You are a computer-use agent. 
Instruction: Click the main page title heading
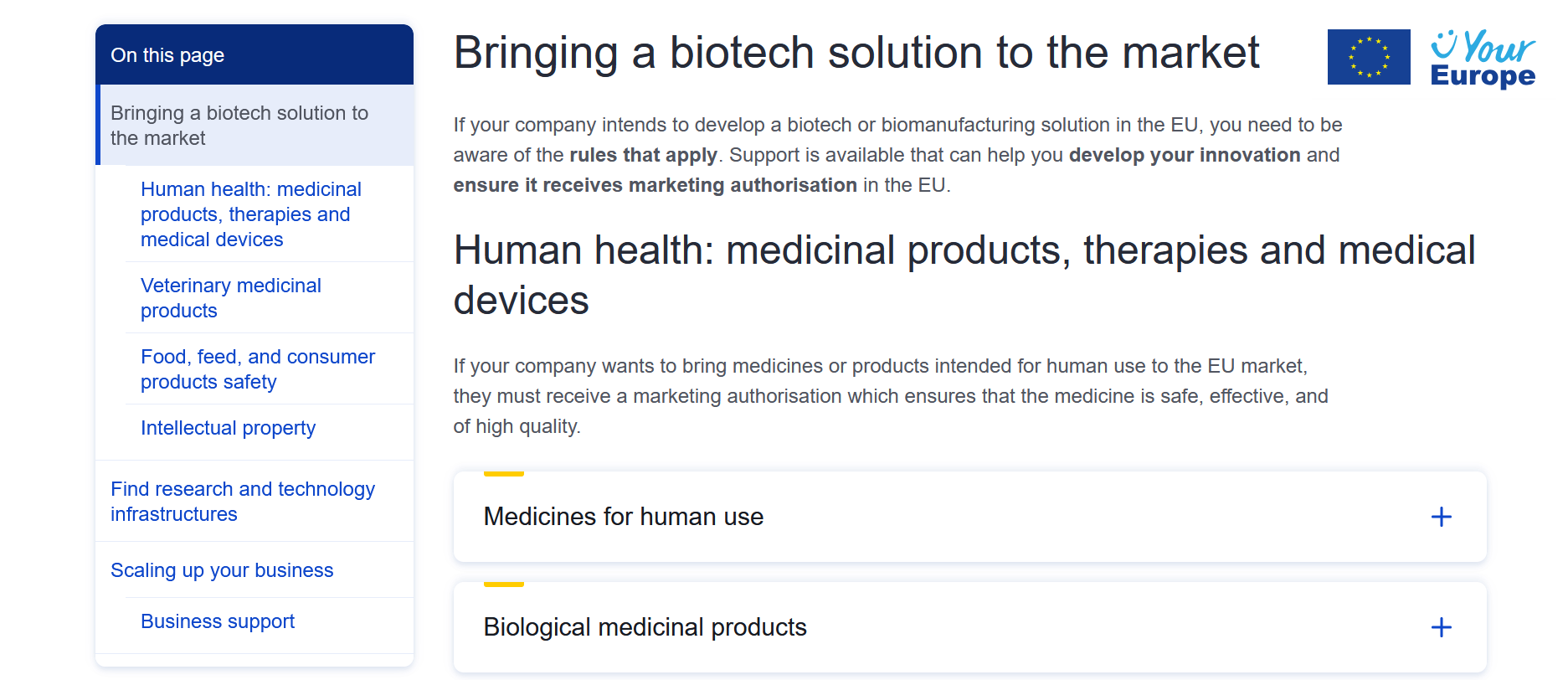(x=856, y=53)
